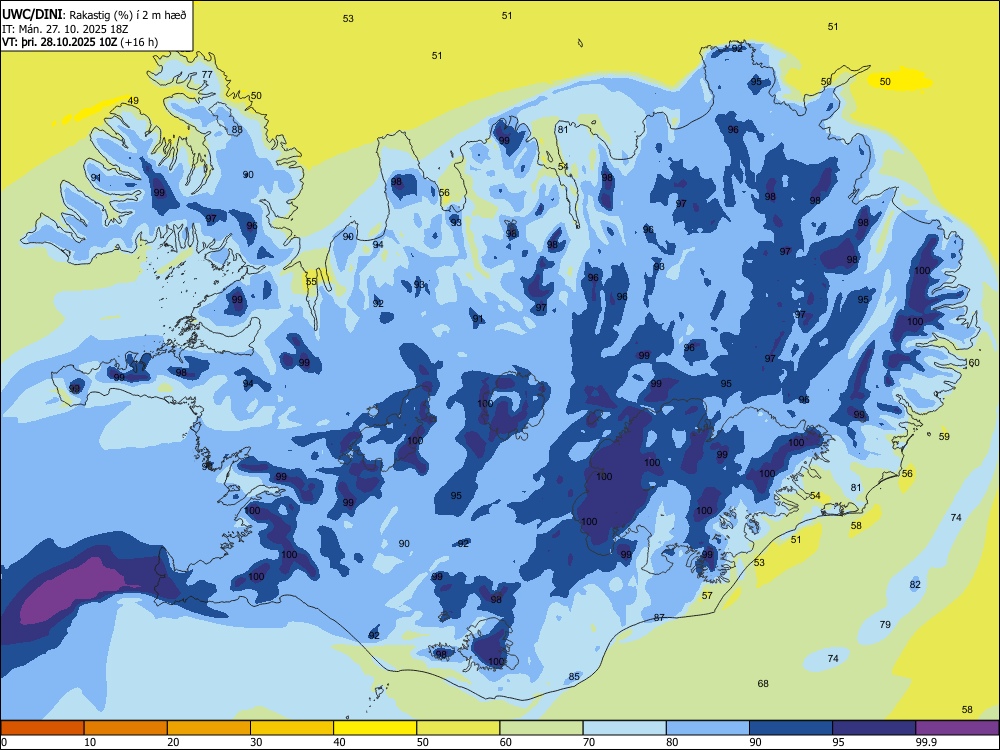Viewport: 1000px width, 750px height.
Task: Click the map humidity value '87'
Action: [659, 617]
